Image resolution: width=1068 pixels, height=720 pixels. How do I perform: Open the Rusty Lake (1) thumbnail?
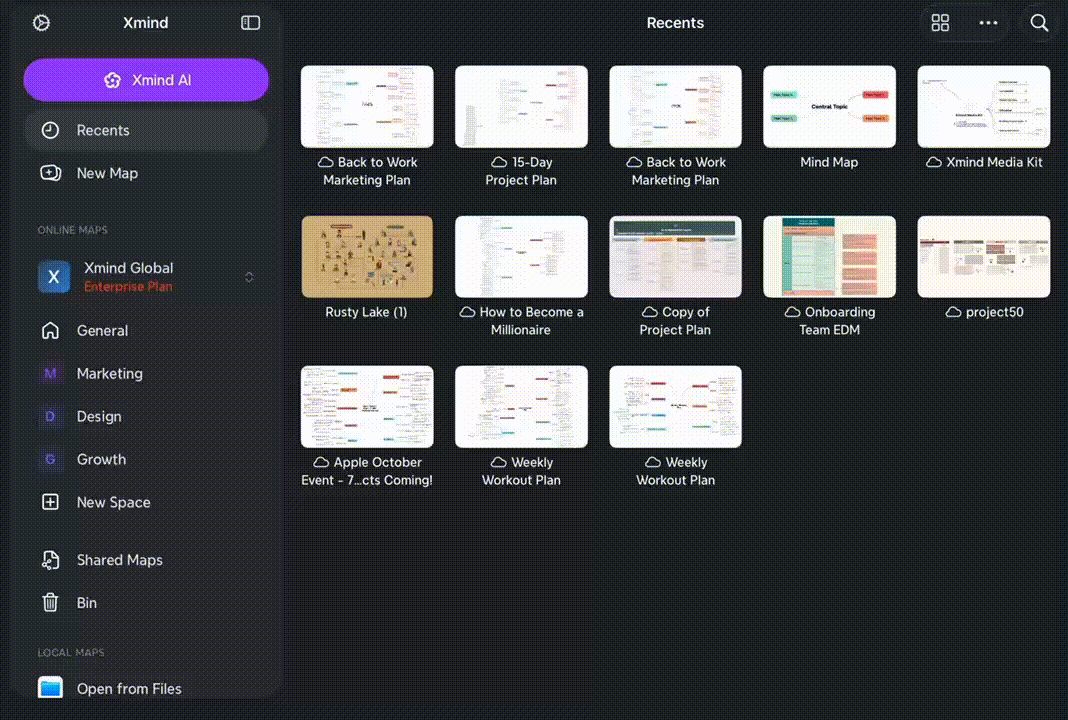click(367, 257)
